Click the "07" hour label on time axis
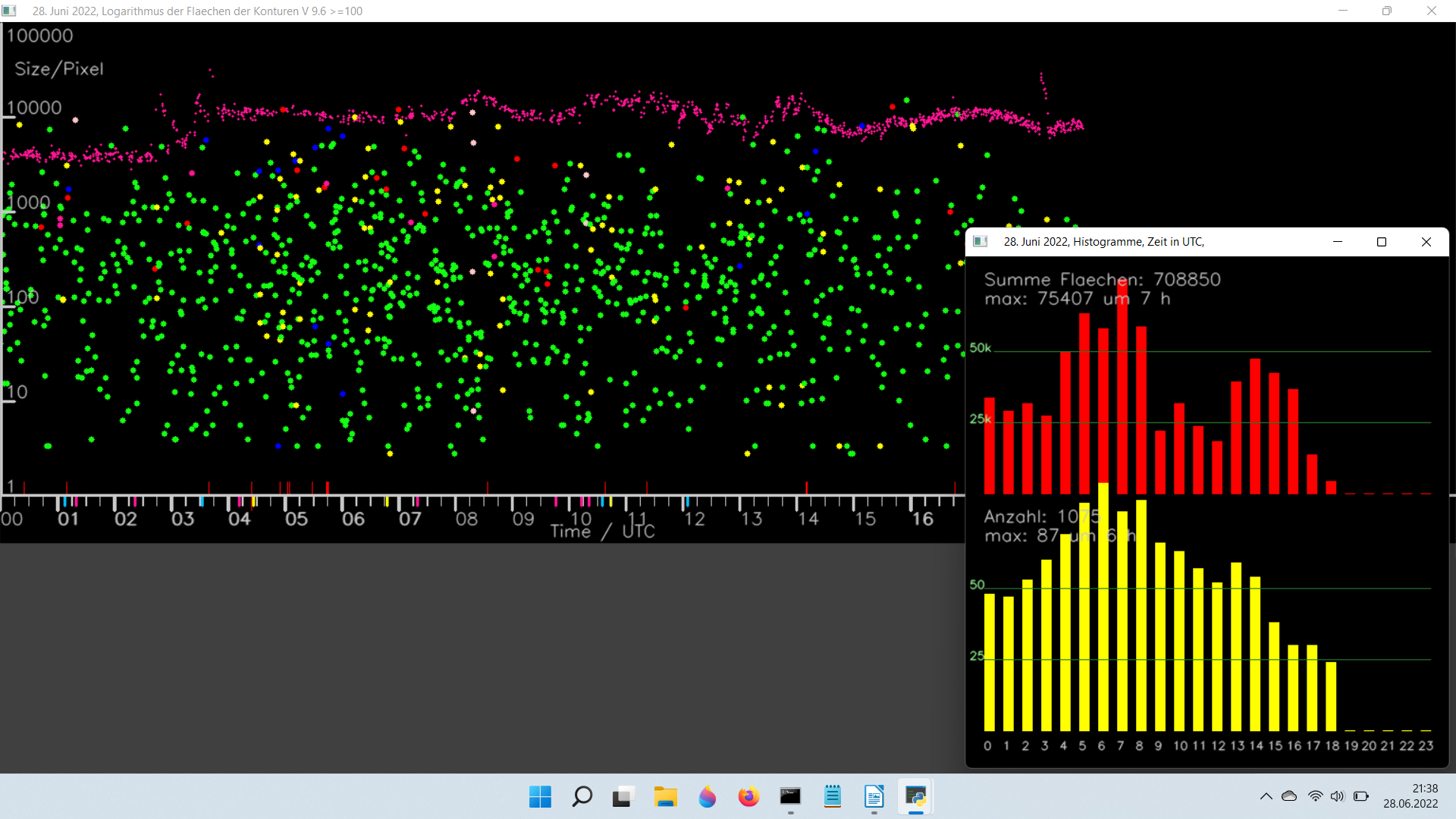 point(410,519)
